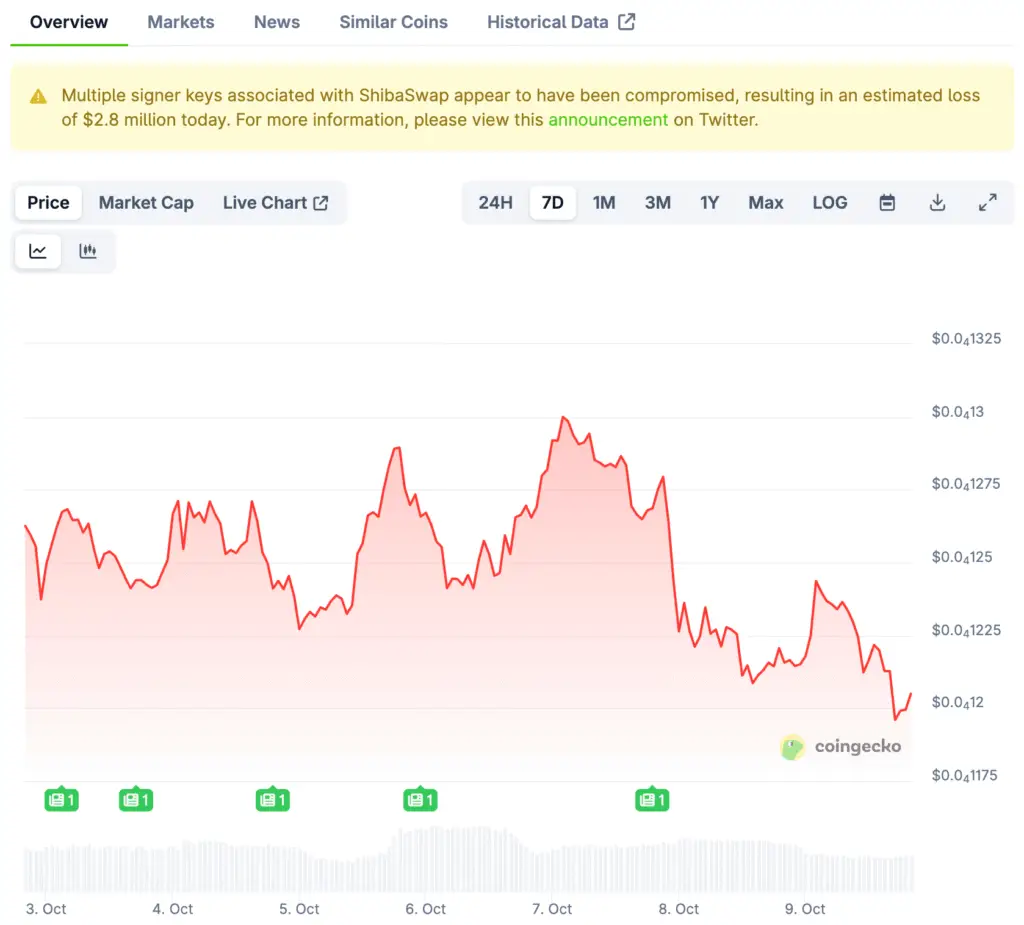Image resolution: width=1024 pixels, height=925 pixels.
Task: Select the Price chart mode
Action: pyautogui.click(x=48, y=203)
